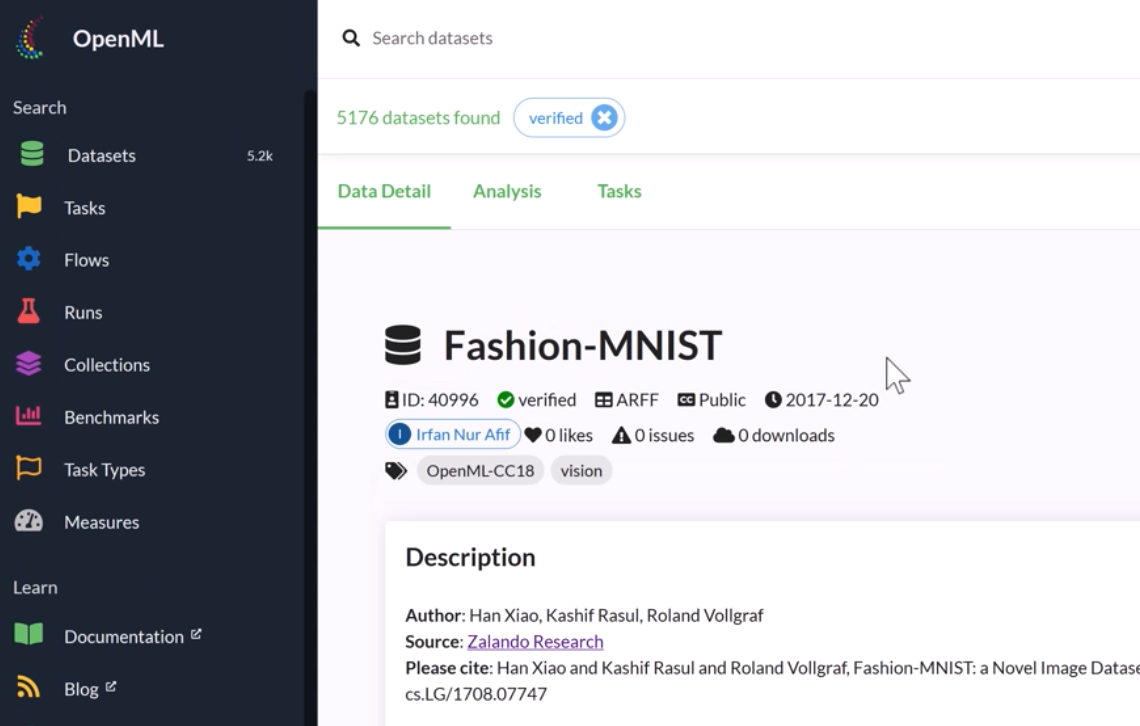Open Collections via purple layers icon
1140x726 pixels.
pyautogui.click(x=29, y=364)
